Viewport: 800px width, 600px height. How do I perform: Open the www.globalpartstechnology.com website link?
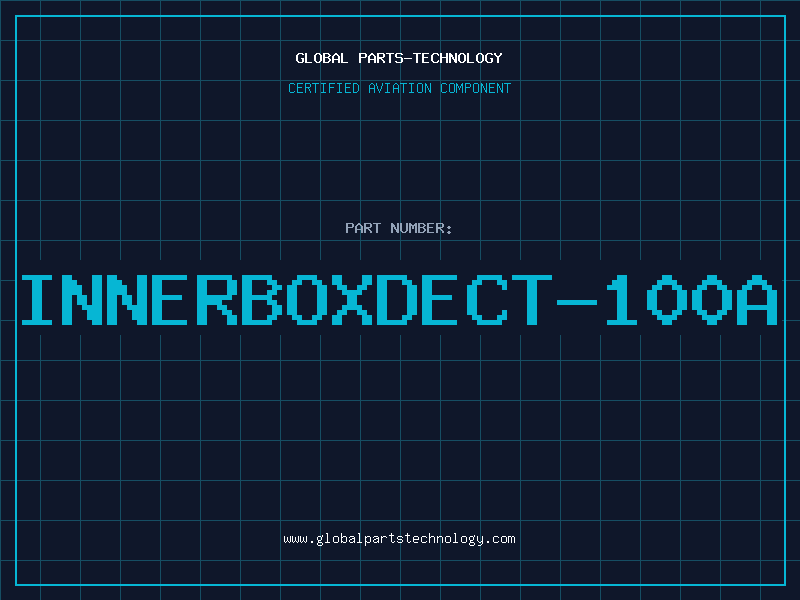(x=399, y=539)
